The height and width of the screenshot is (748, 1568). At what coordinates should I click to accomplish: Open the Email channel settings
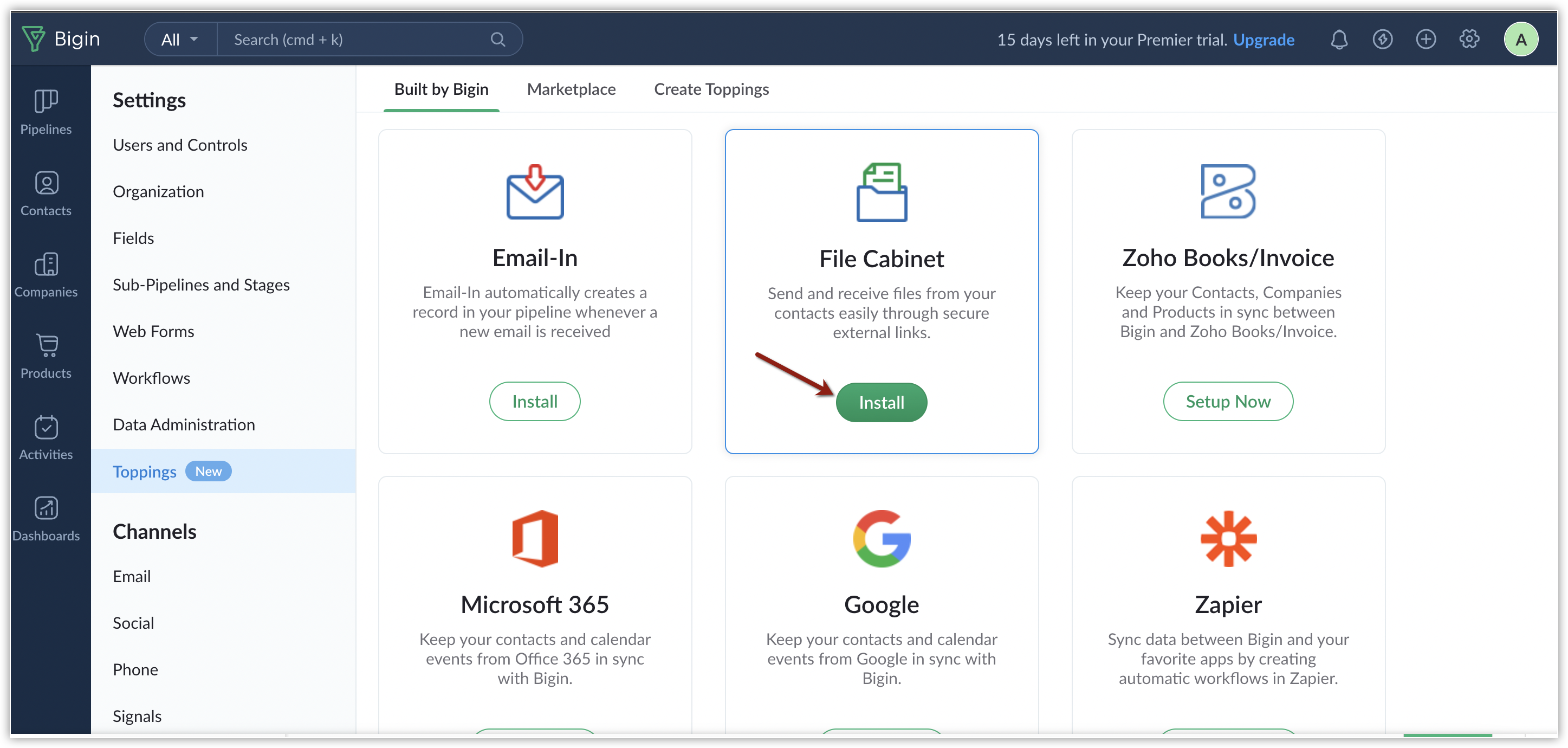(132, 576)
